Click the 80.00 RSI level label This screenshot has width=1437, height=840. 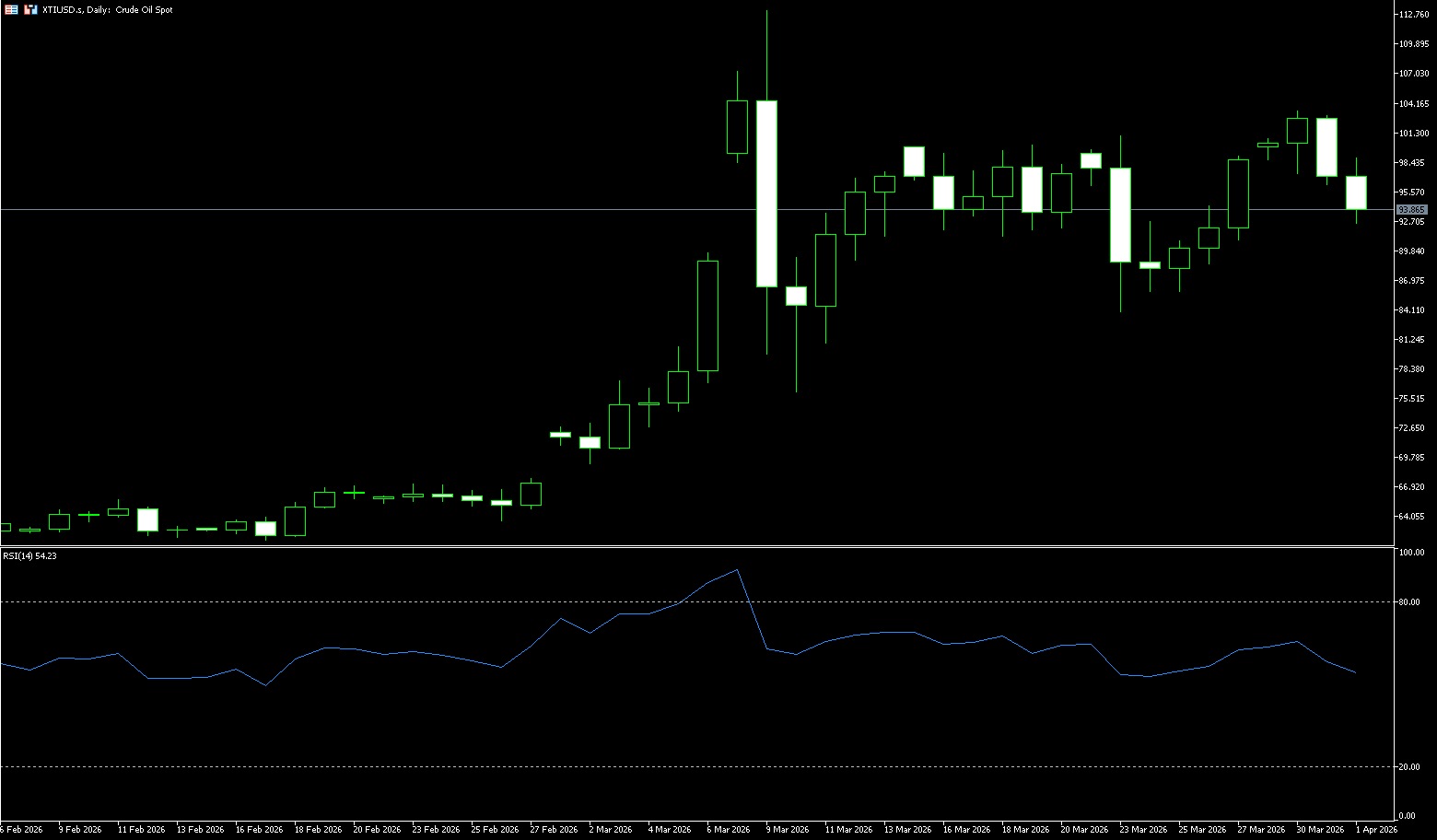pos(1409,602)
